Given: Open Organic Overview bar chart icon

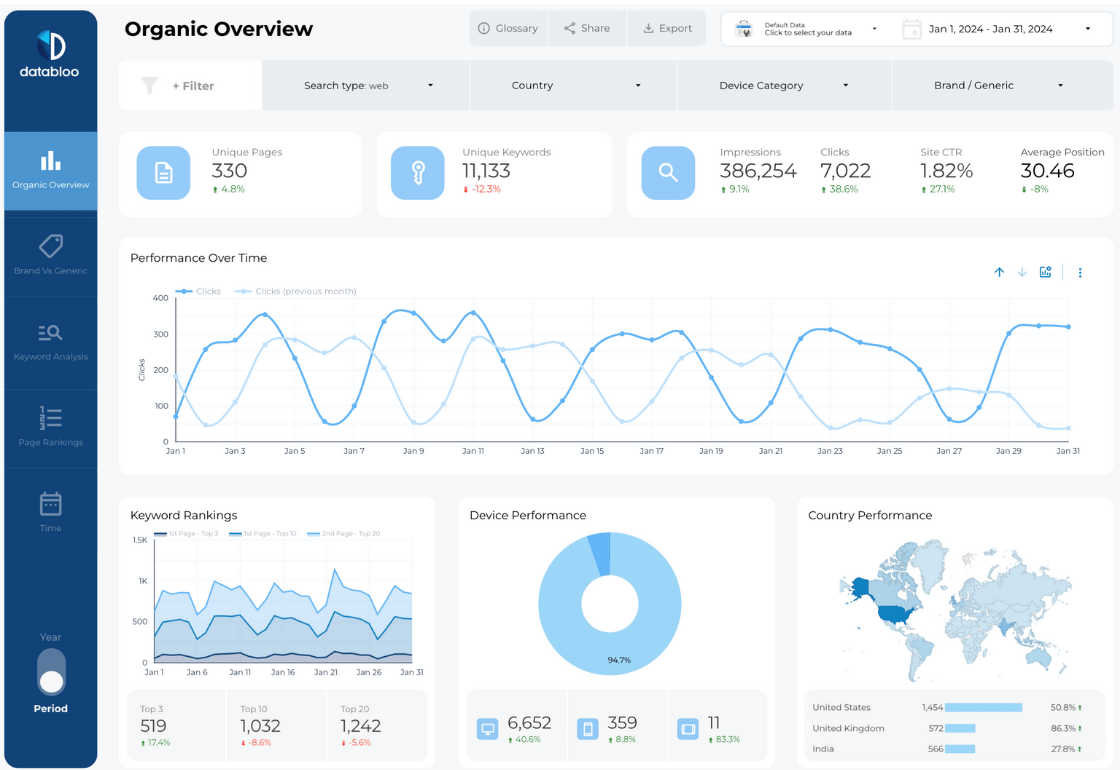Looking at the screenshot, I should [51, 161].
